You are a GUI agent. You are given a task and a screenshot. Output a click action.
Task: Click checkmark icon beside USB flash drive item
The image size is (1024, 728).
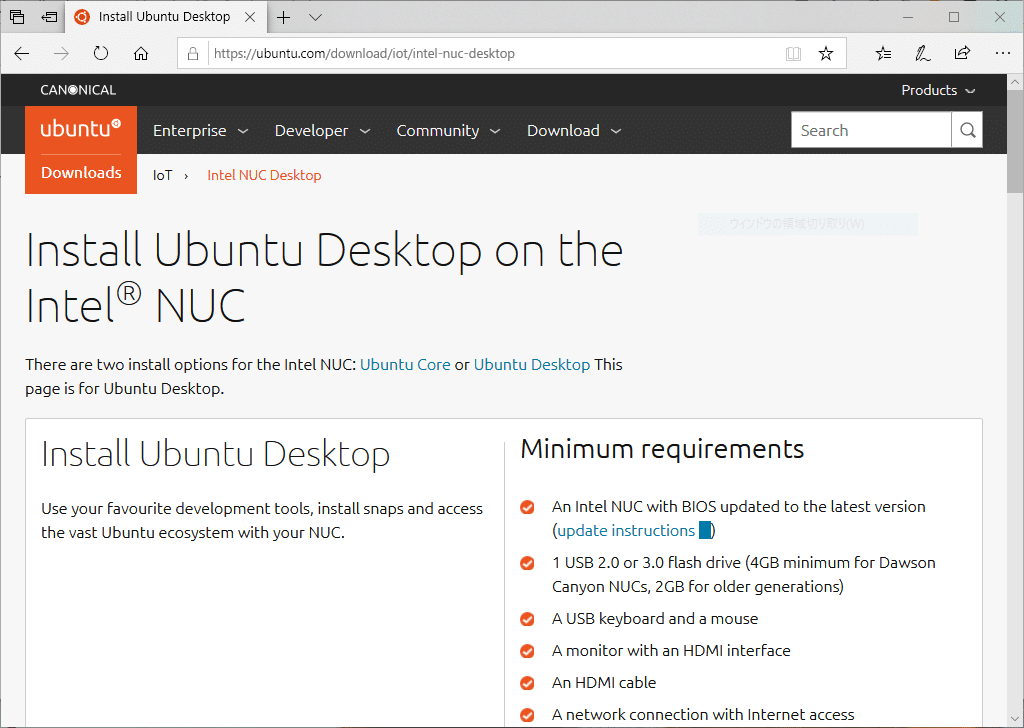point(527,563)
